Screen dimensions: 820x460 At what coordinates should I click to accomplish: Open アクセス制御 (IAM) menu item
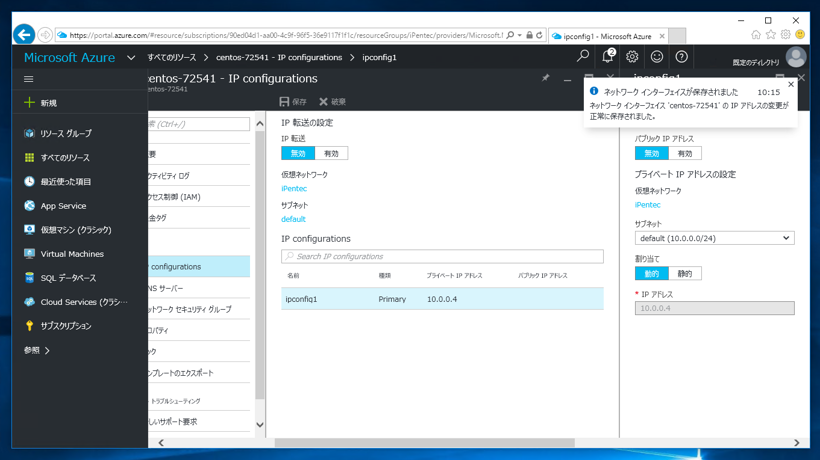[x=199, y=197]
